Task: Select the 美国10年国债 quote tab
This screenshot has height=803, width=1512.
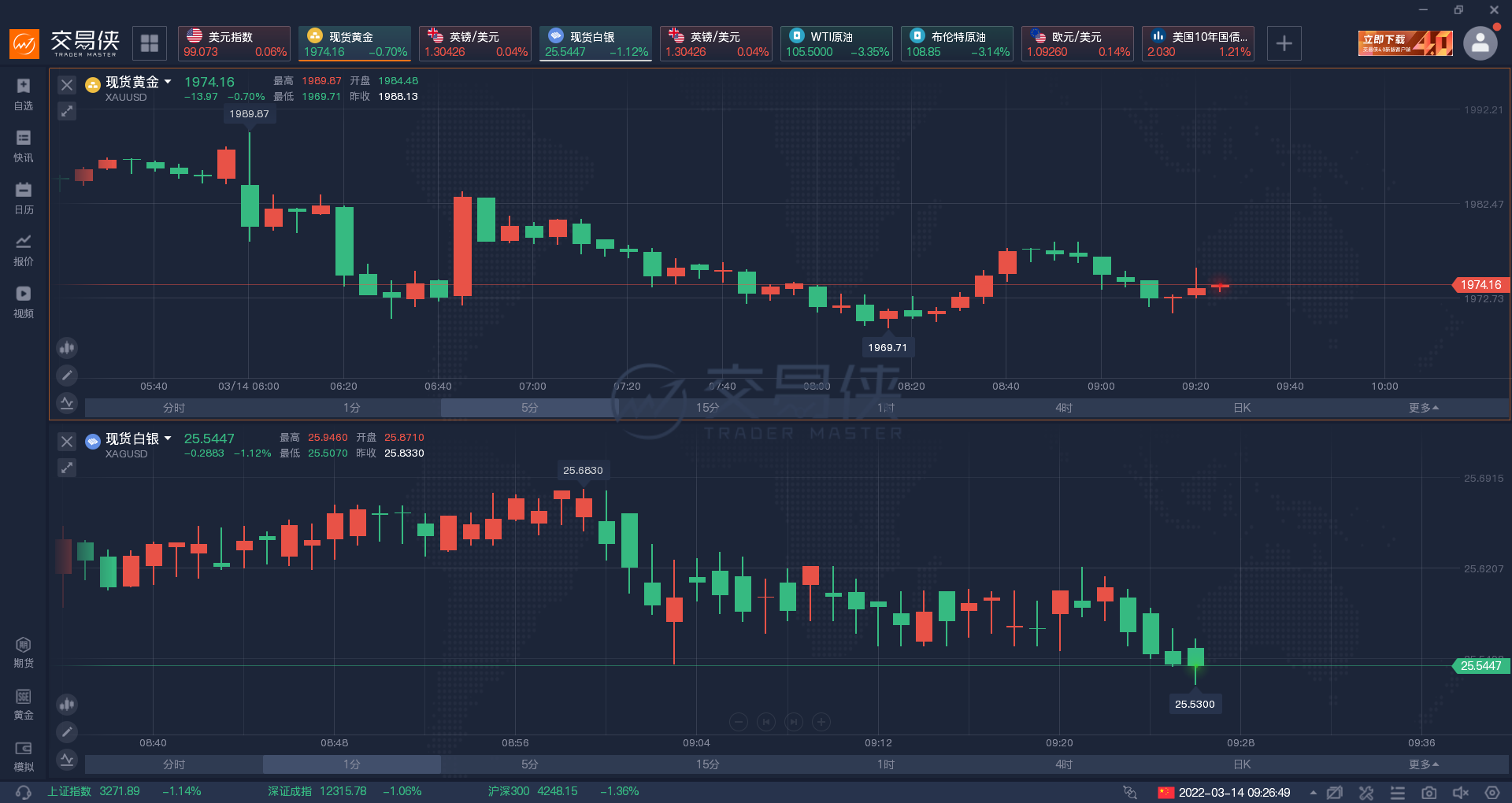Action: click(1198, 43)
